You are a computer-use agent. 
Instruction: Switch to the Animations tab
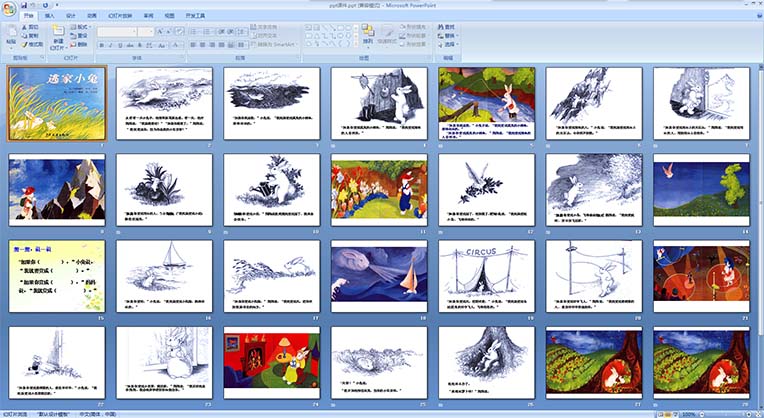(92, 16)
